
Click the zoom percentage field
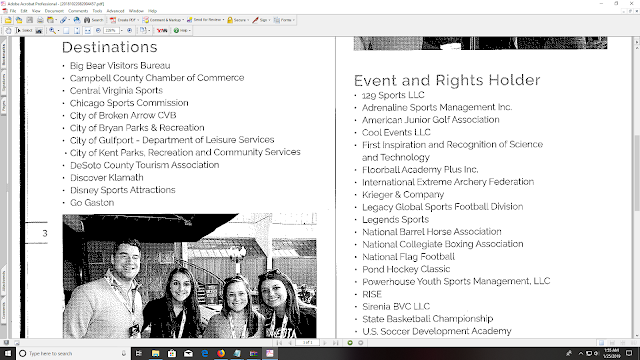point(111,31)
